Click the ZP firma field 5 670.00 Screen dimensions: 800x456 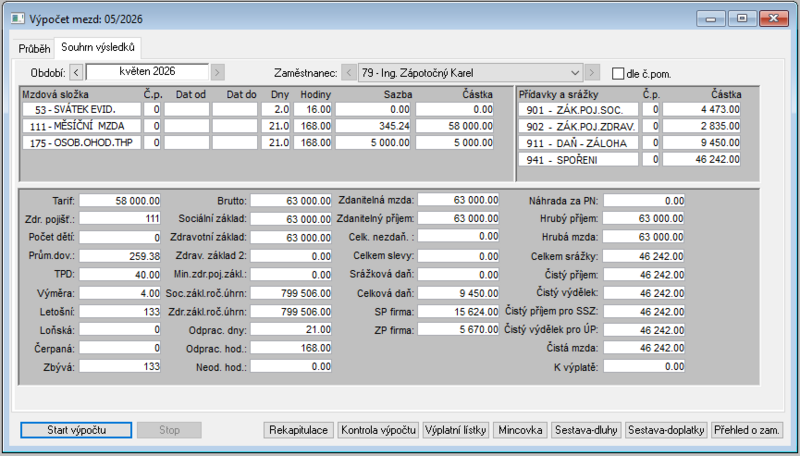click(458, 330)
